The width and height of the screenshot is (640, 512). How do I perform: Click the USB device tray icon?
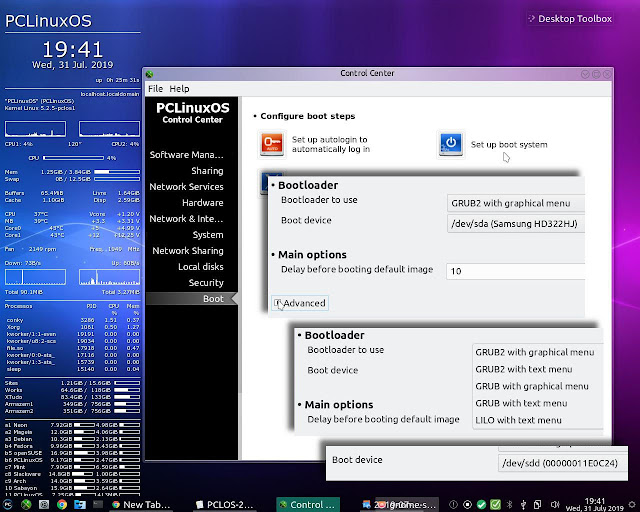tap(523, 505)
